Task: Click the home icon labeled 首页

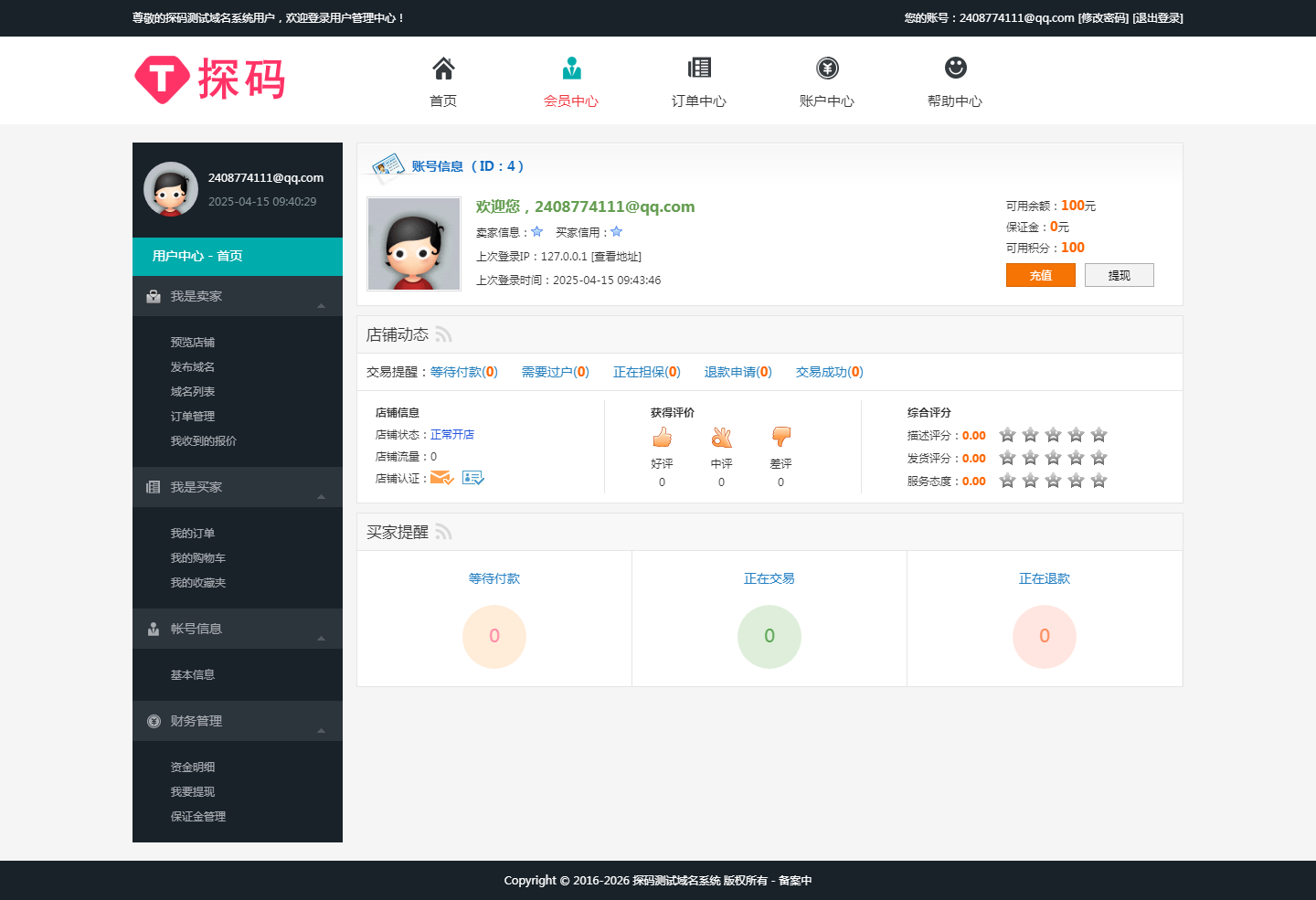Action: [443, 69]
